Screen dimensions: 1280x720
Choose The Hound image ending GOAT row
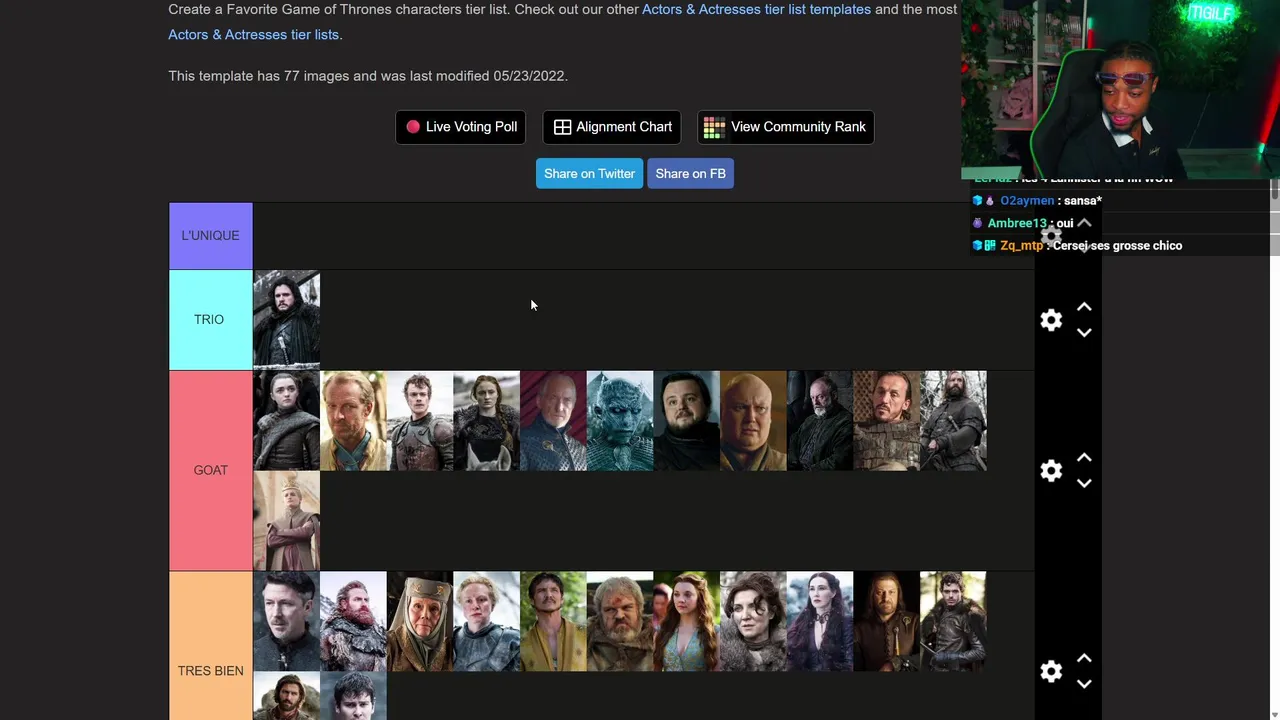click(x=953, y=421)
